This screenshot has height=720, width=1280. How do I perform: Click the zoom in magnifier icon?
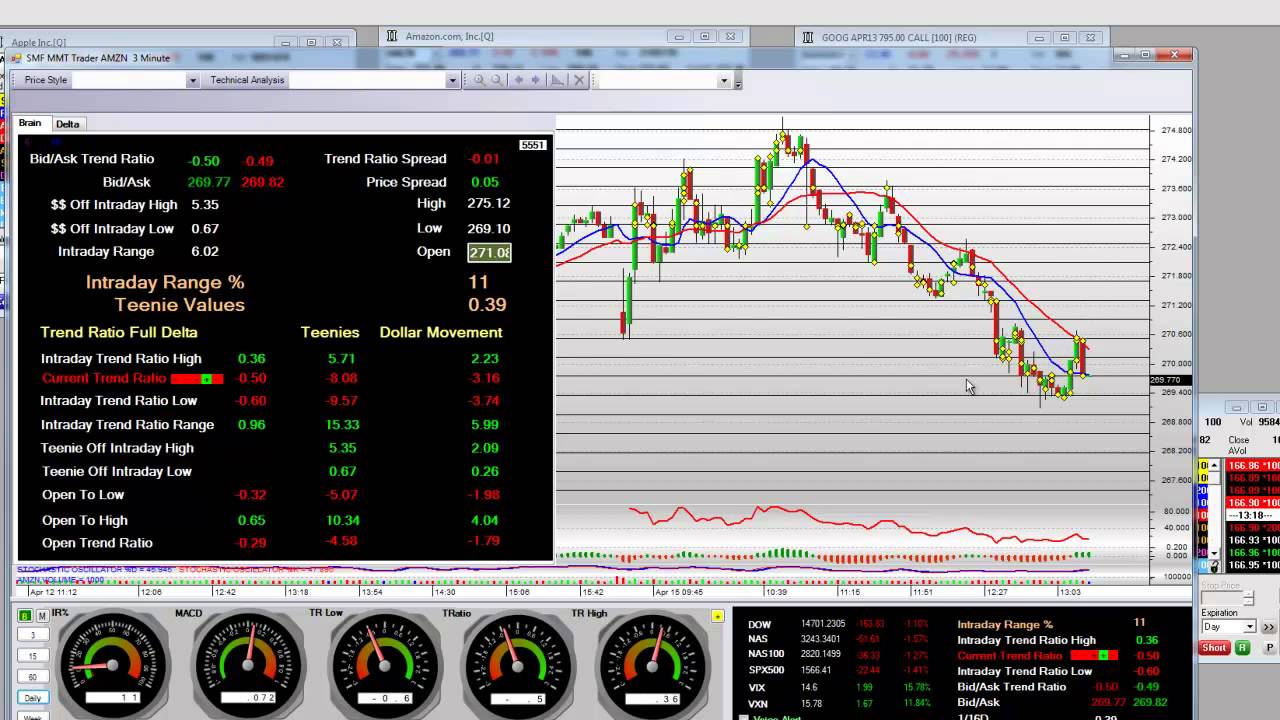(x=479, y=80)
